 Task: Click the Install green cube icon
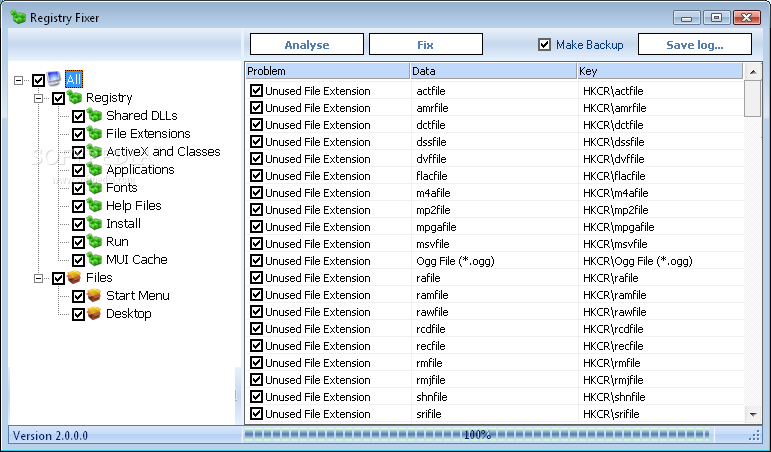click(x=94, y=223)
